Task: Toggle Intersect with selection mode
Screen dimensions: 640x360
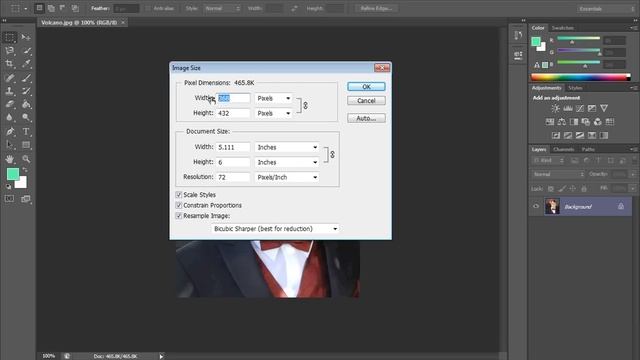Action: (x=75, y=8)
